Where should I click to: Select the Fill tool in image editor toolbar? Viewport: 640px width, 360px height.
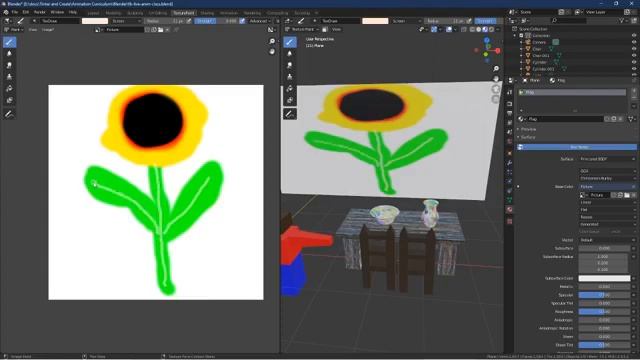coord(9,89)
